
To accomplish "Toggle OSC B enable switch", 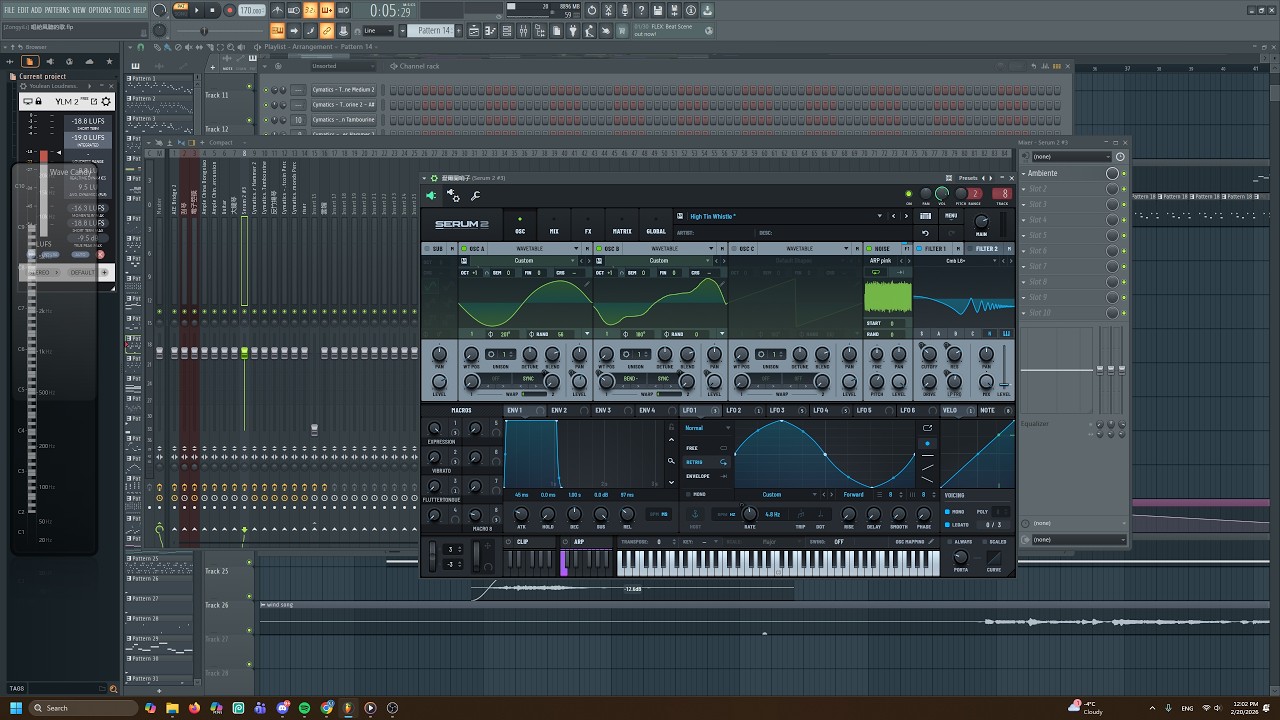I will pos(599,249).
